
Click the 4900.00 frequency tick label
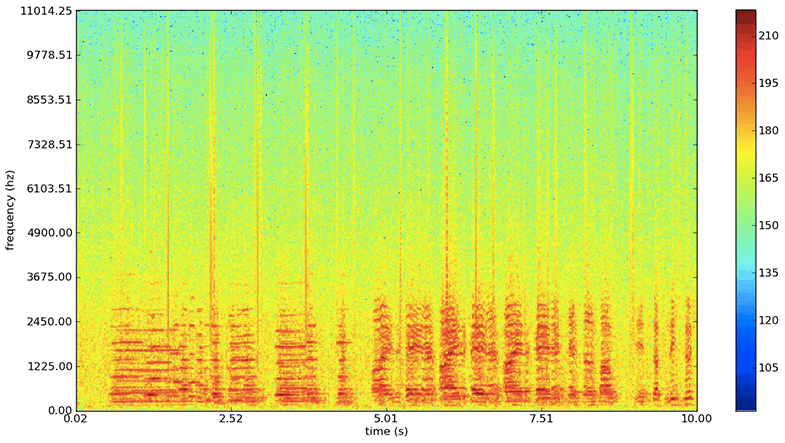pyautogui.click(x=49, y=233)
